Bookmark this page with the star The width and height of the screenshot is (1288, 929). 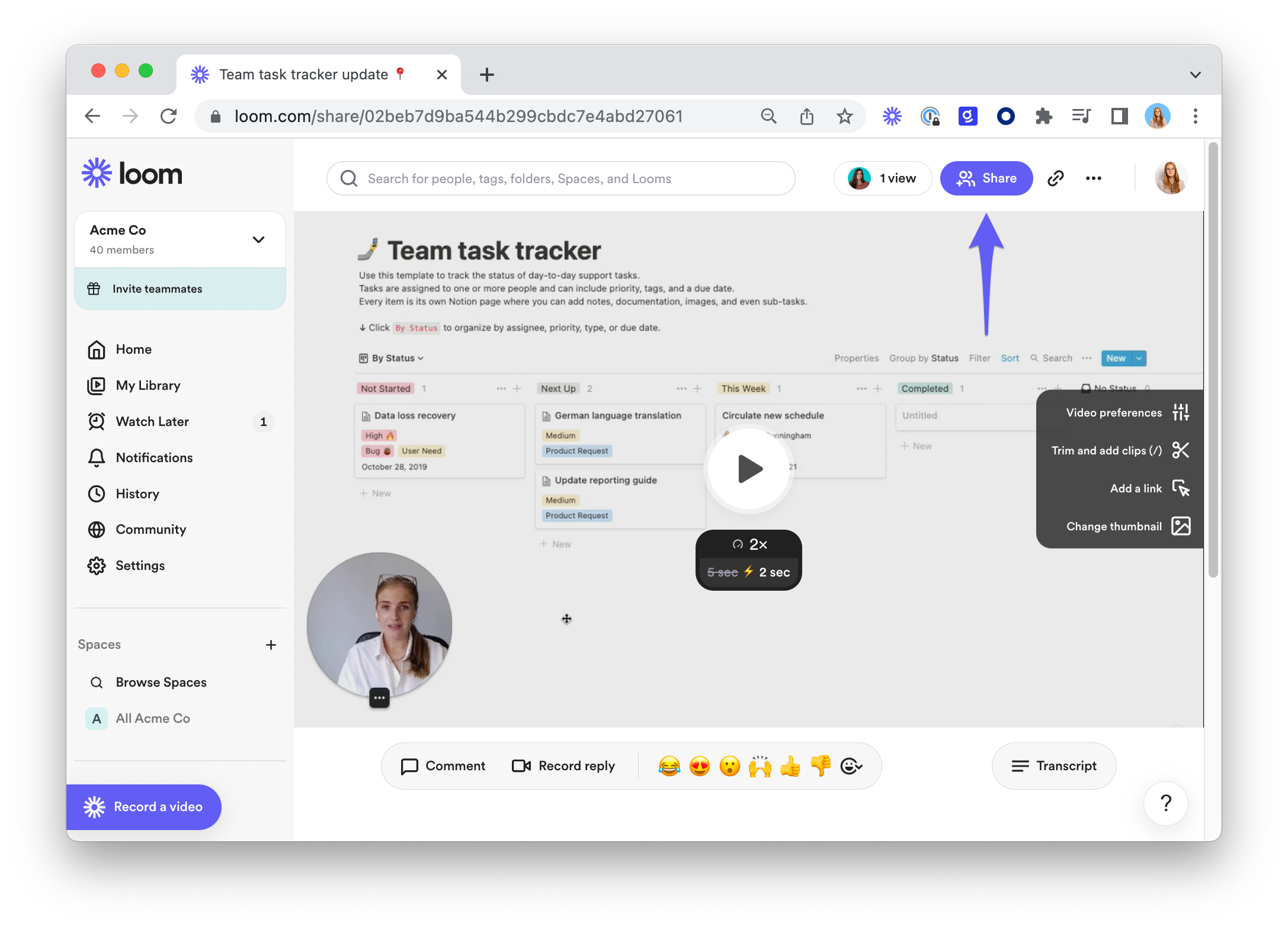pyautogui.click(x=844, y=116)
